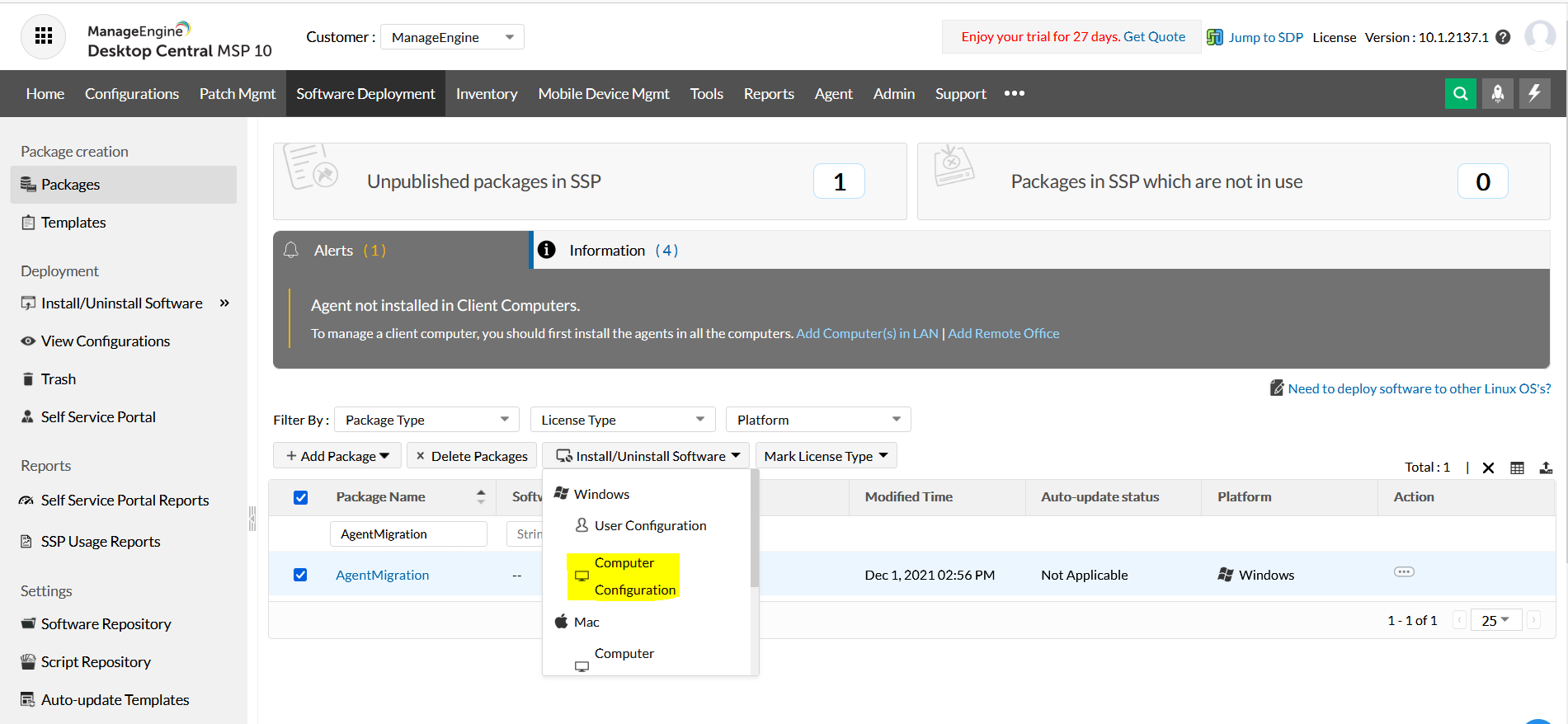1568x724 pixels.
Task: Click the Add Remote Office link
Action: click(x=1004, y=333)
